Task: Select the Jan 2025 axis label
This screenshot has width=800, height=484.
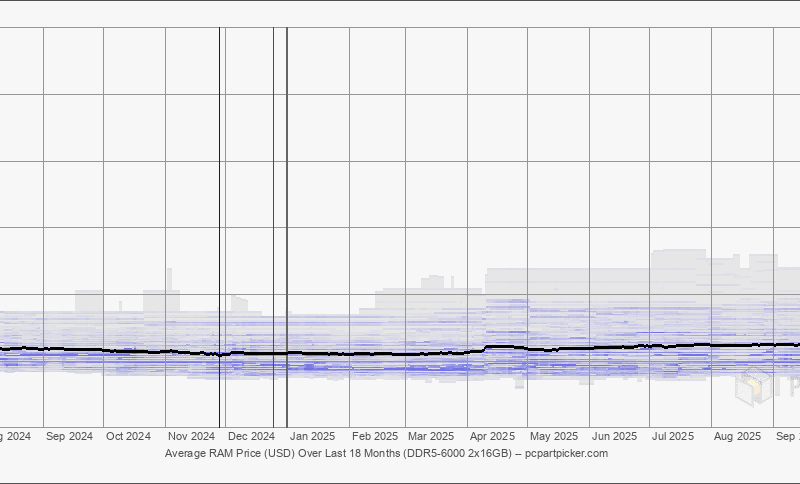Action: coord(312,436)
